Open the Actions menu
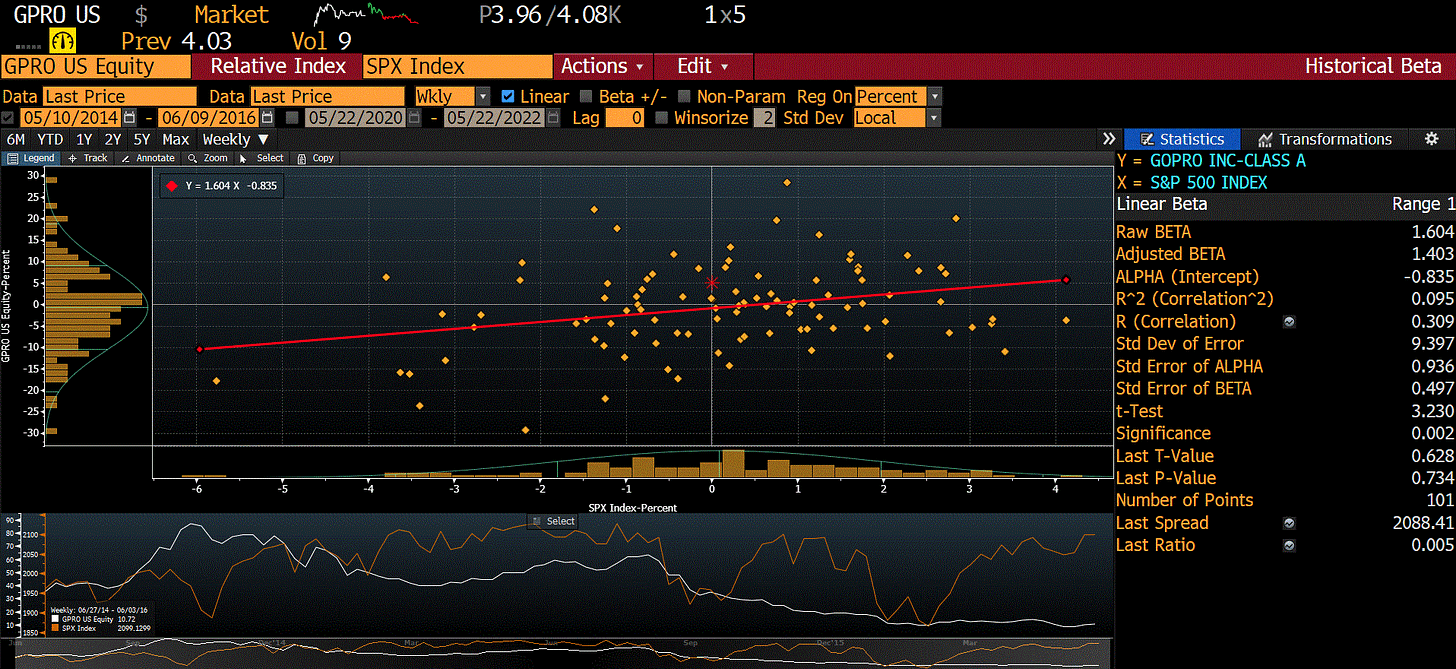Screen dimensions: 1456x669 coord(602,66)
